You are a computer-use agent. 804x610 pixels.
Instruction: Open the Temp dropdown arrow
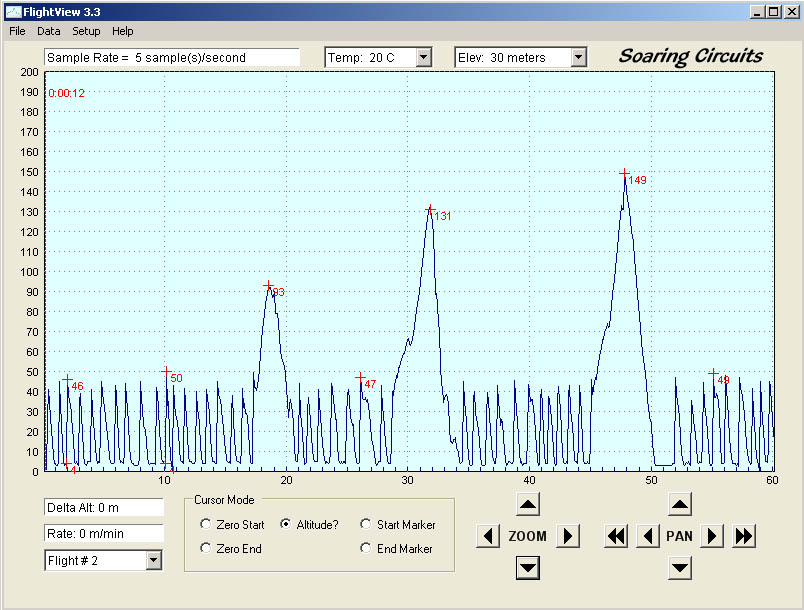click(x=424, y=57)
